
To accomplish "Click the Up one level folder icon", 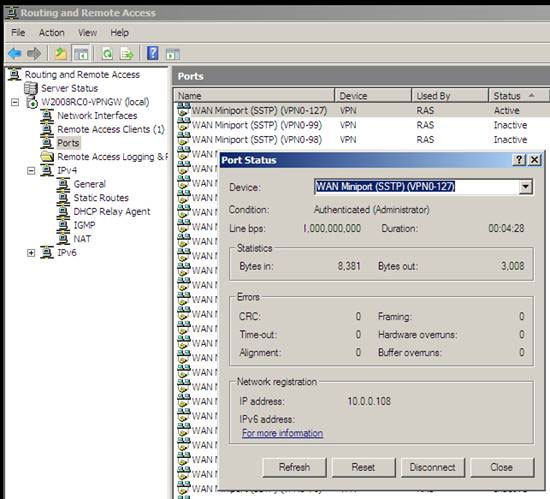I will point(61,54).
